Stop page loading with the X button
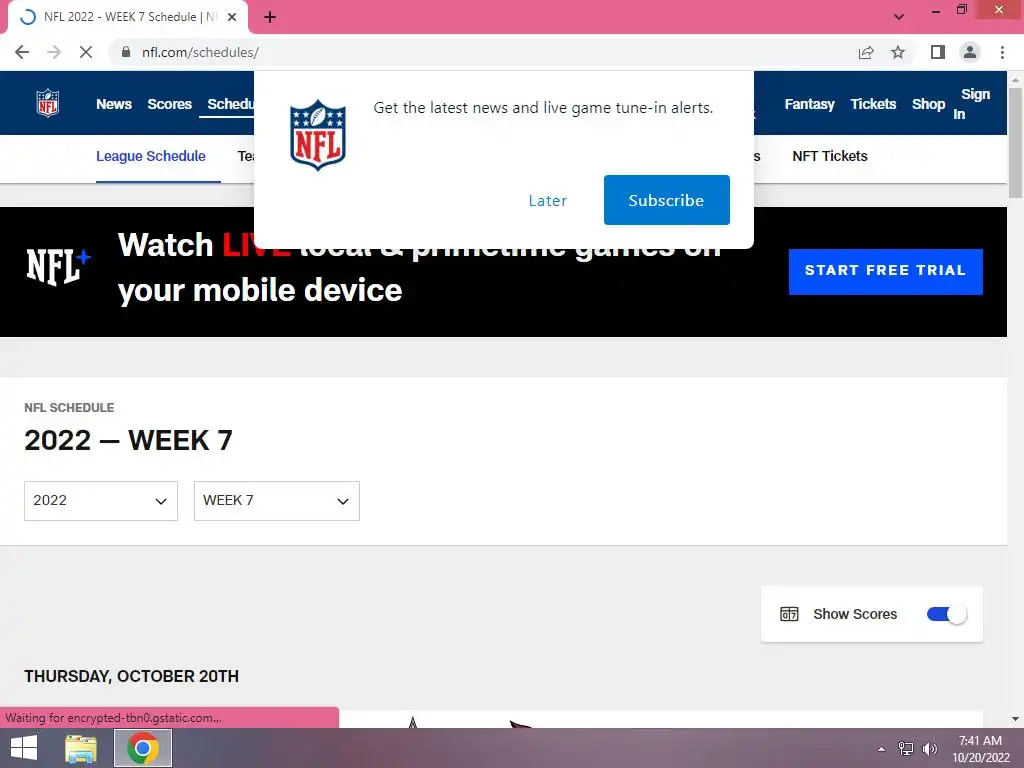This screenshot has height=768, width=1024. (86, 52)
